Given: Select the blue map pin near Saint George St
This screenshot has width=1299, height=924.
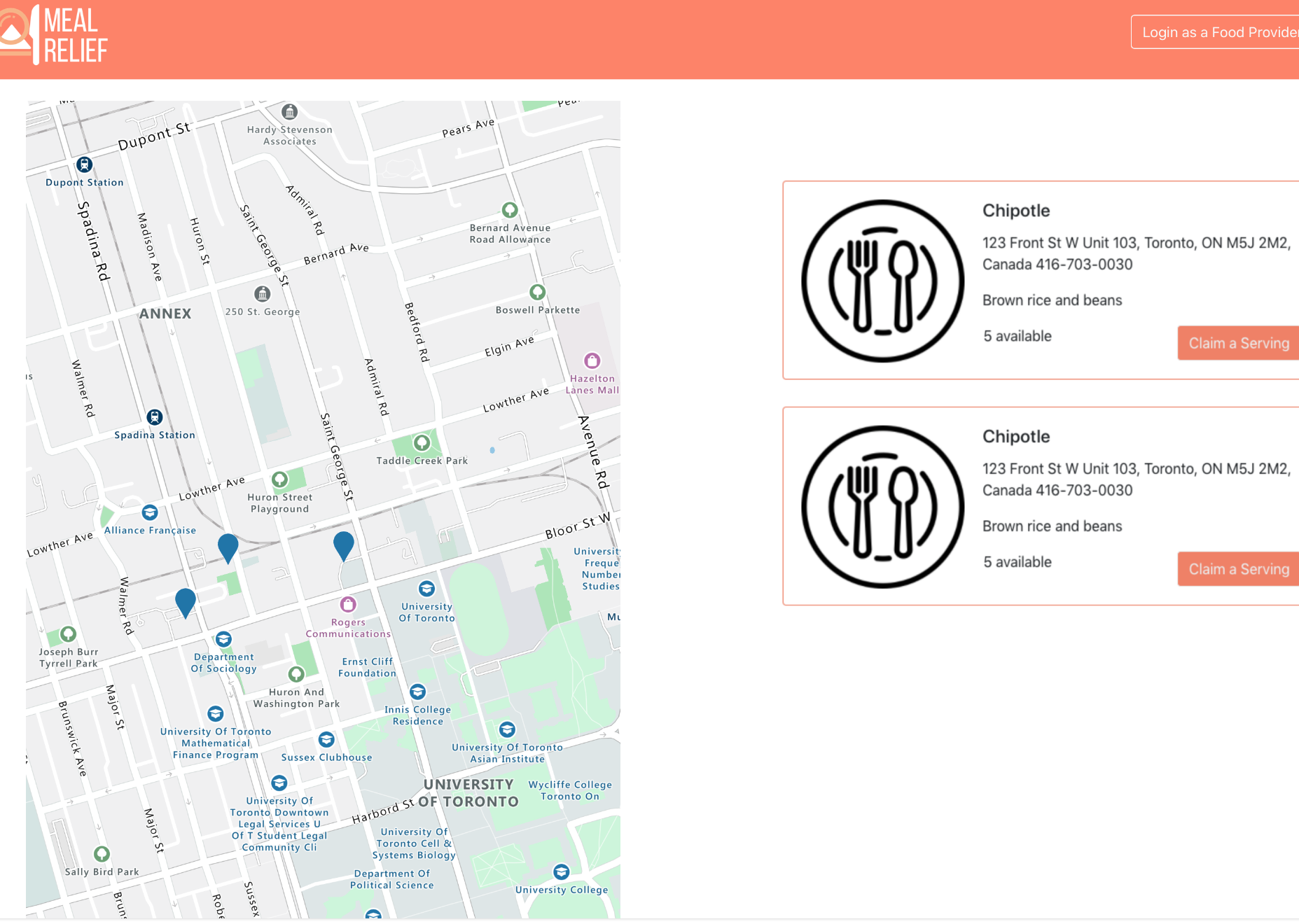Looking at the screenshot, I should pyautogui.click(x=344, y=546).
